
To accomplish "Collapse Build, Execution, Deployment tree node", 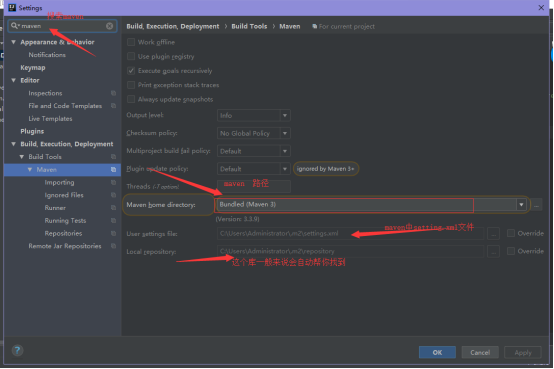I will click(x=13, y=144).
